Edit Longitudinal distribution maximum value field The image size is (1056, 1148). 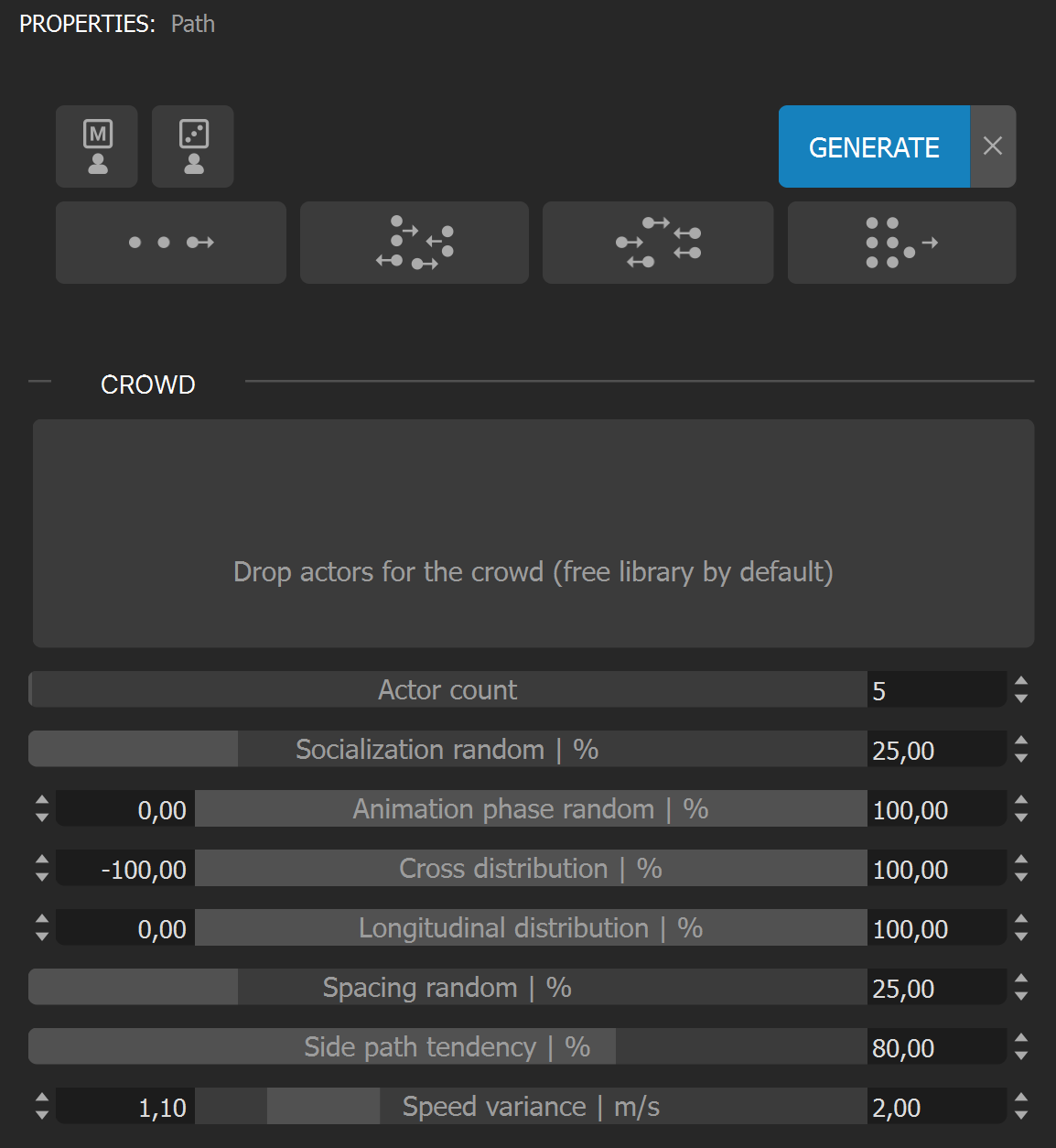coord(936,927)
